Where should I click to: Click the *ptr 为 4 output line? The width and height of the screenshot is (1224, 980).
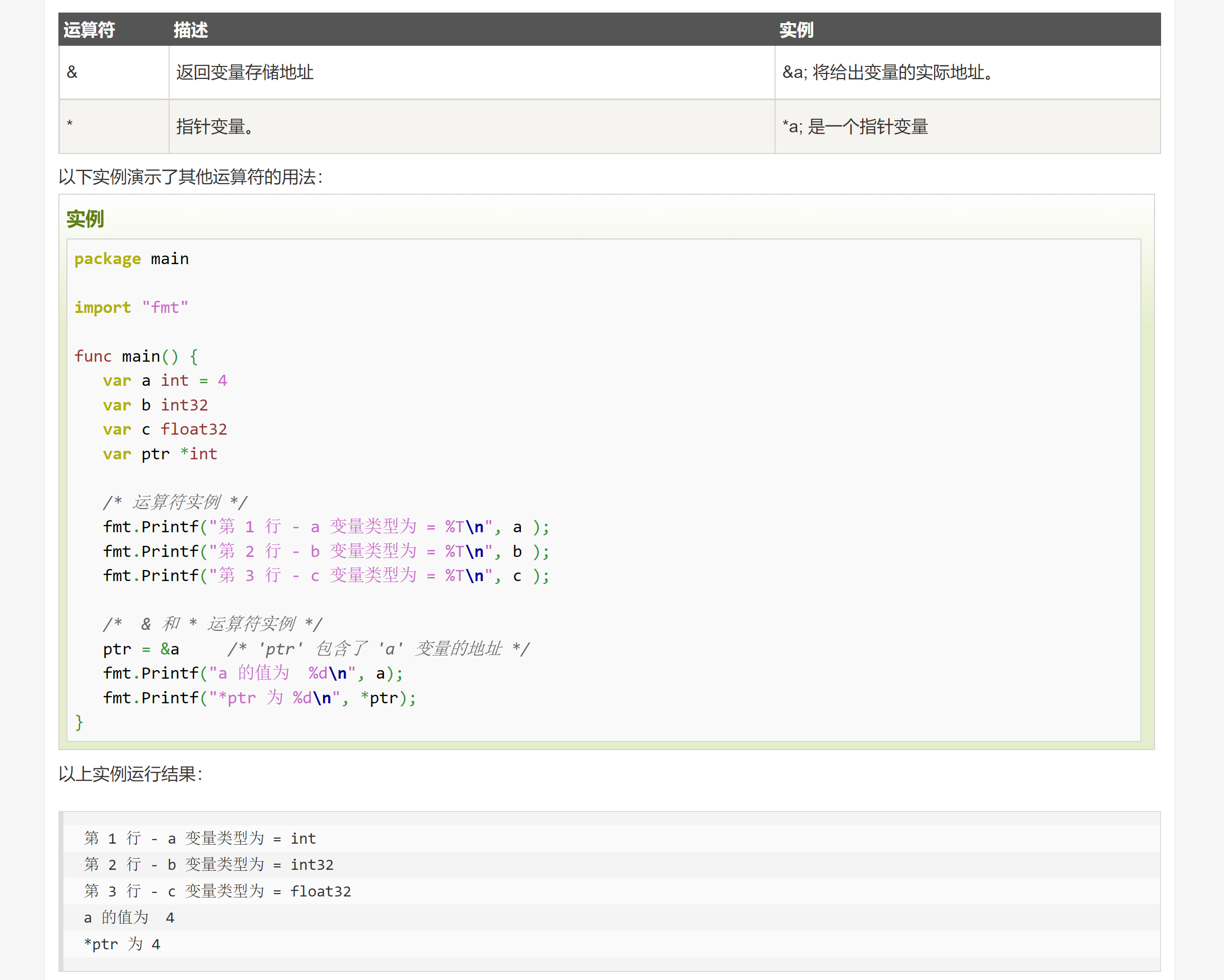pyautogui.click(x=122, y=943)
